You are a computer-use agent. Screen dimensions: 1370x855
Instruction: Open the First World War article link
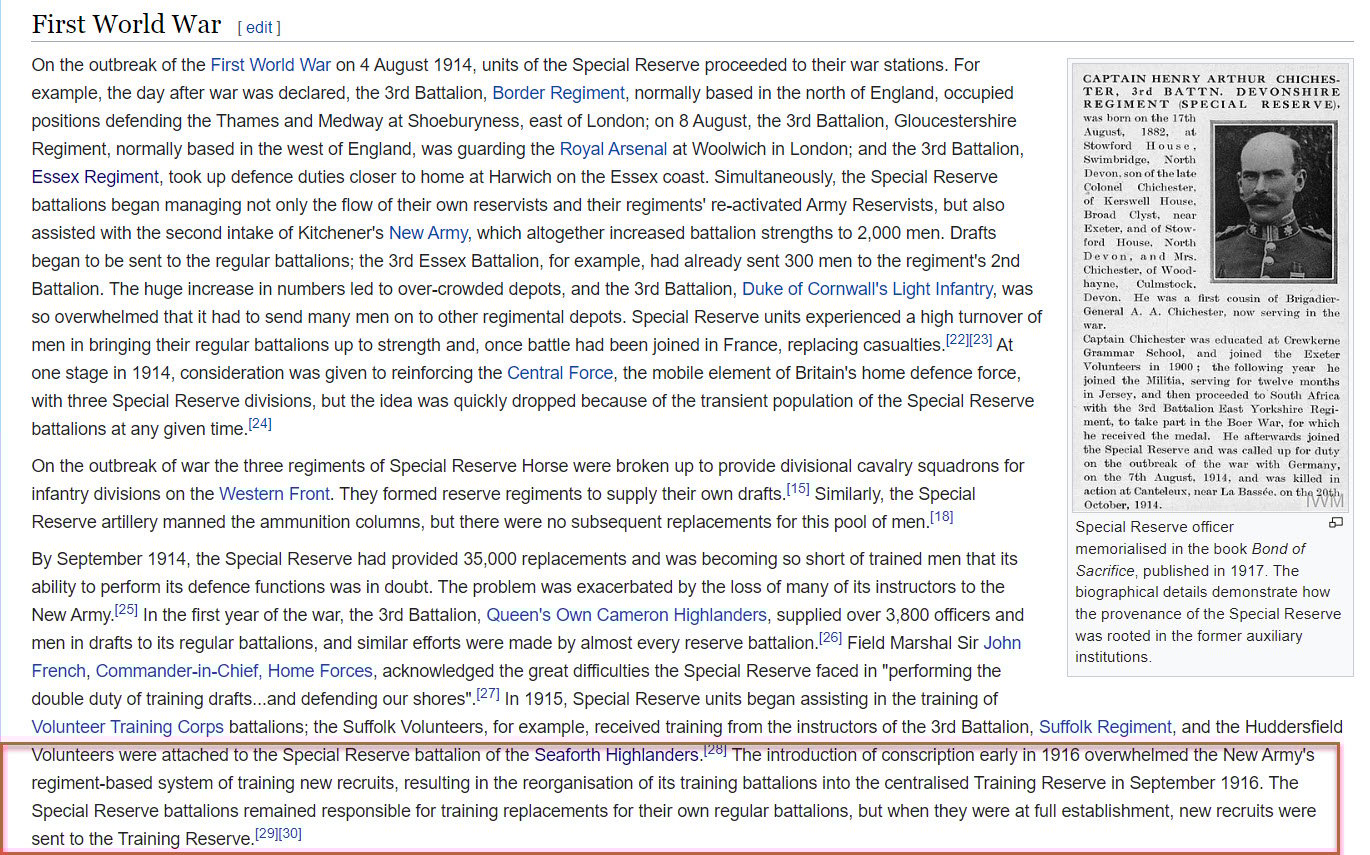pos(270,65)
